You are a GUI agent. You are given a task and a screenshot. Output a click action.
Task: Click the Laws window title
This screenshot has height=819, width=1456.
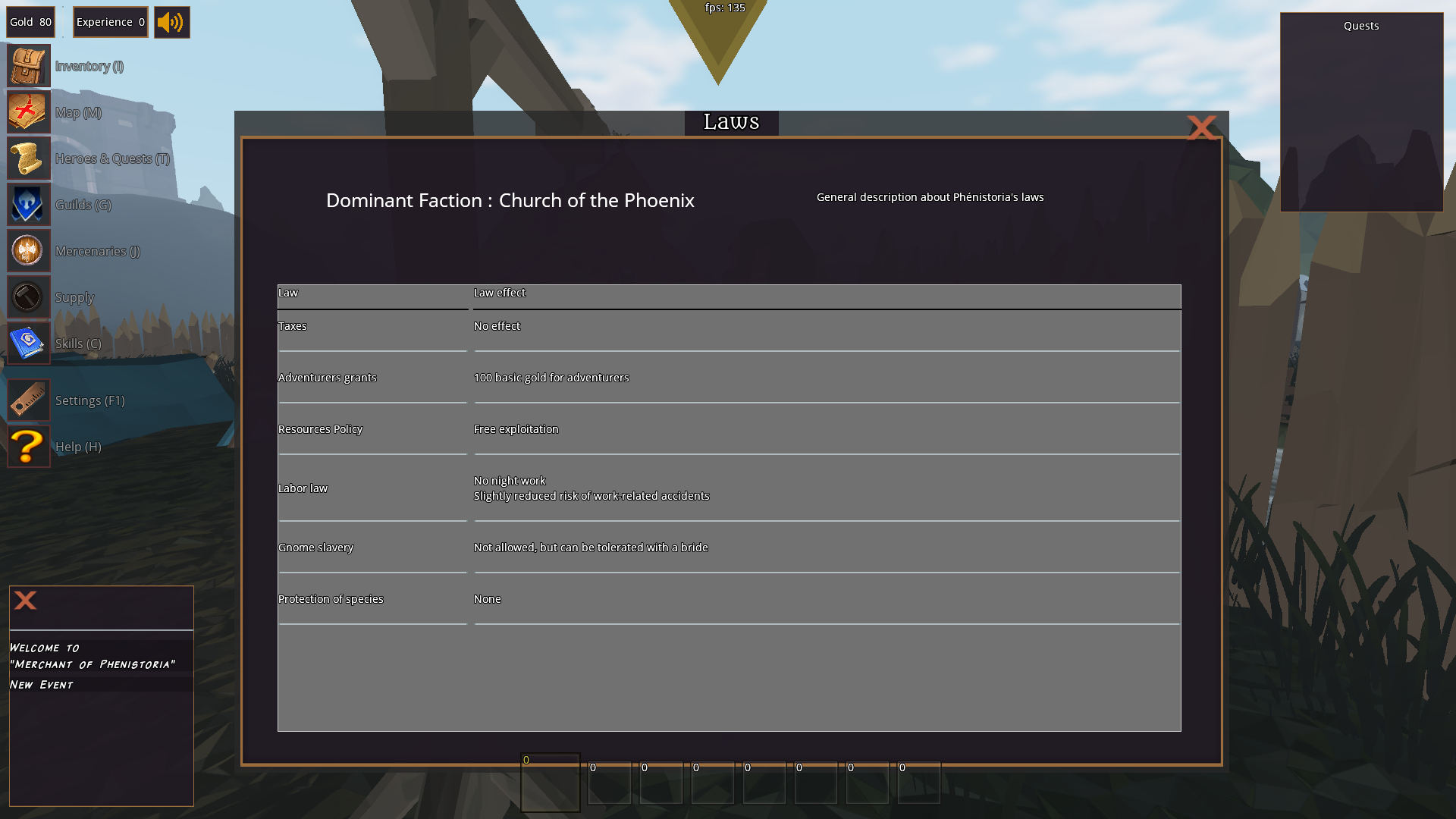(x=731, y=122)
